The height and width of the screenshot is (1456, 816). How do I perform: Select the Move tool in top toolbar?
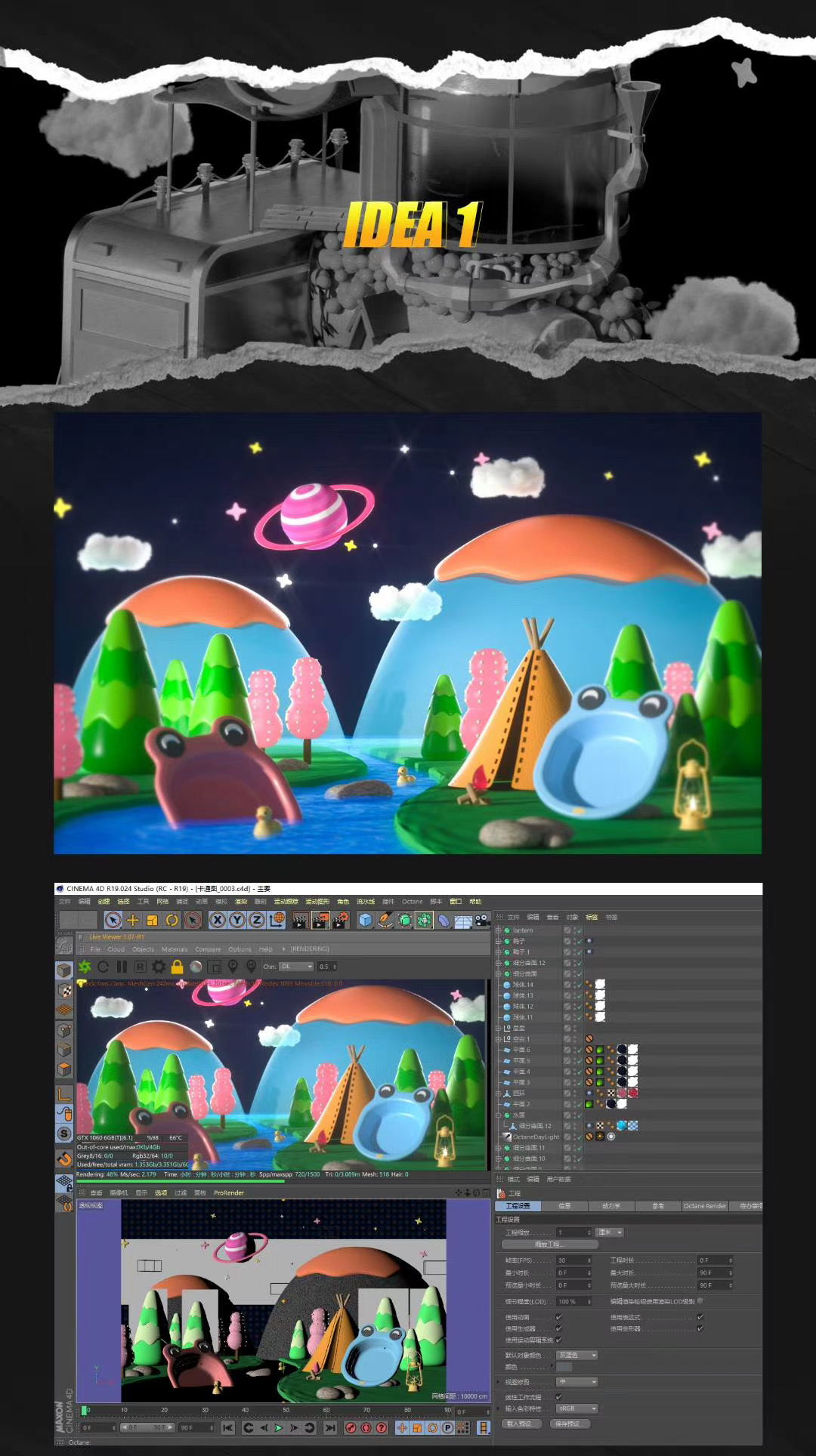coord(132,920)
